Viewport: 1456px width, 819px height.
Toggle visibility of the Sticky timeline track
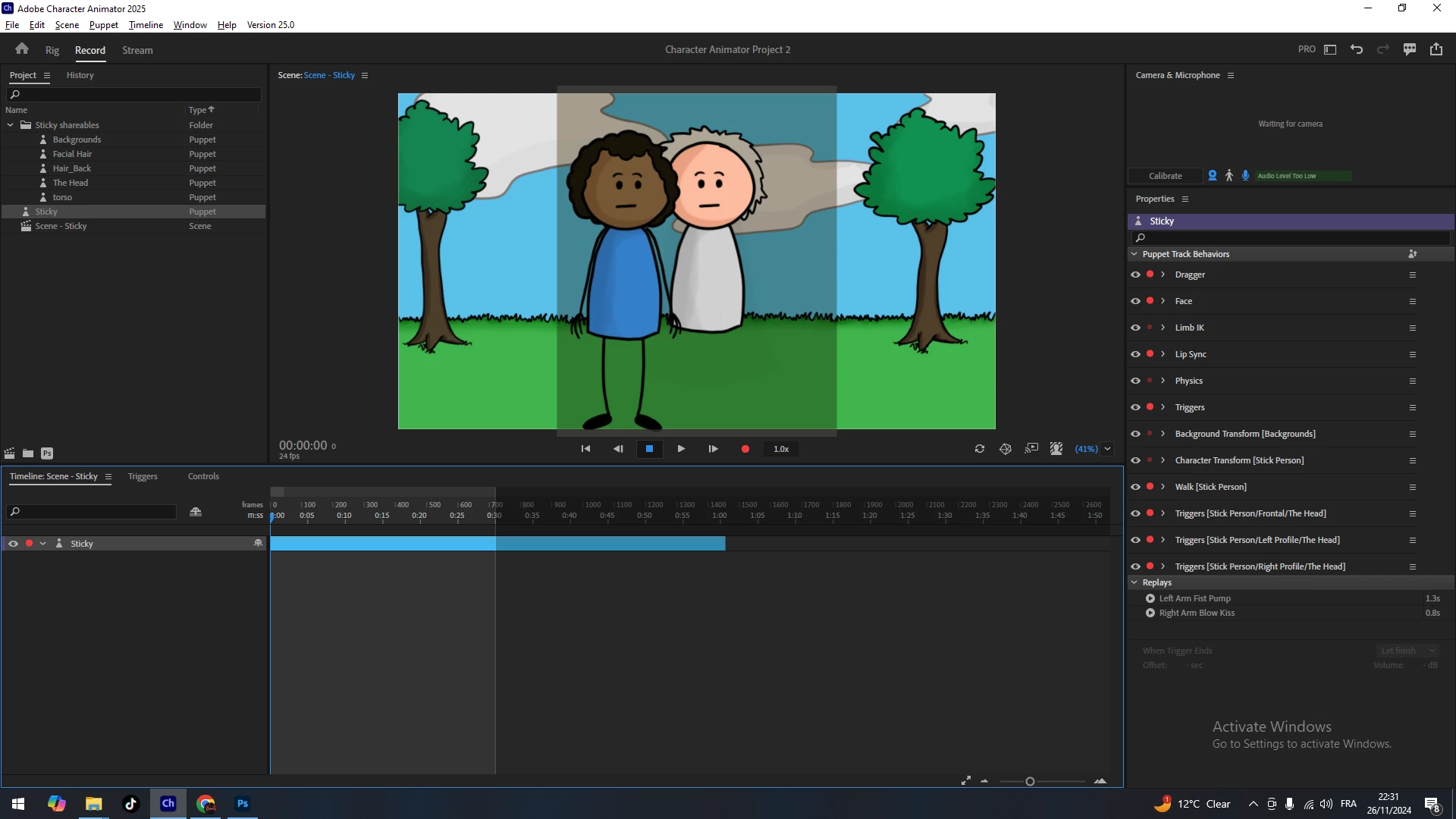[x=13, y=544]
